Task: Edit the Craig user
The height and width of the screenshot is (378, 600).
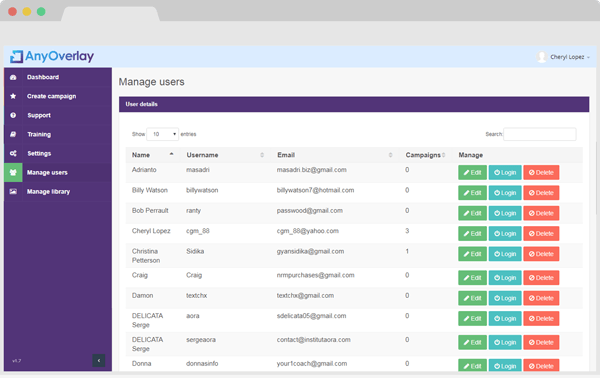Action: click(473, 278)
